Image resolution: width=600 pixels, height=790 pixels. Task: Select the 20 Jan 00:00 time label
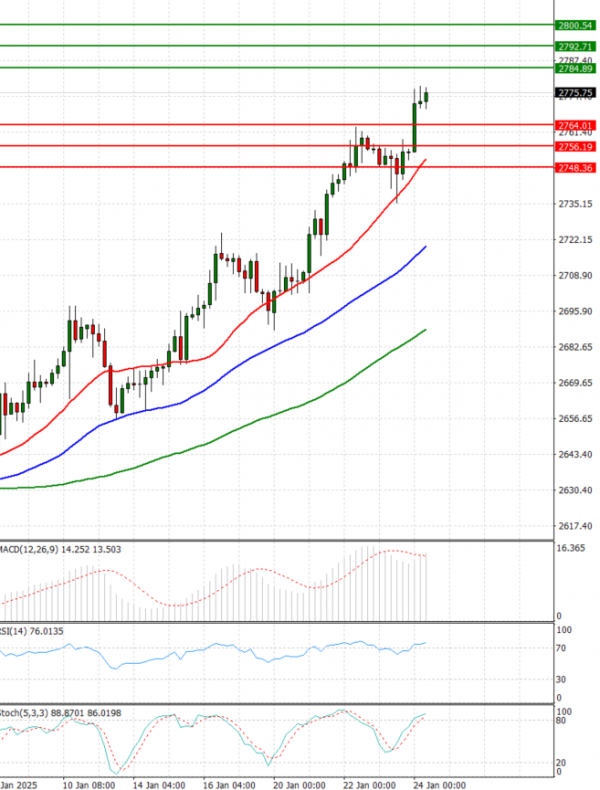click(299, 785)
